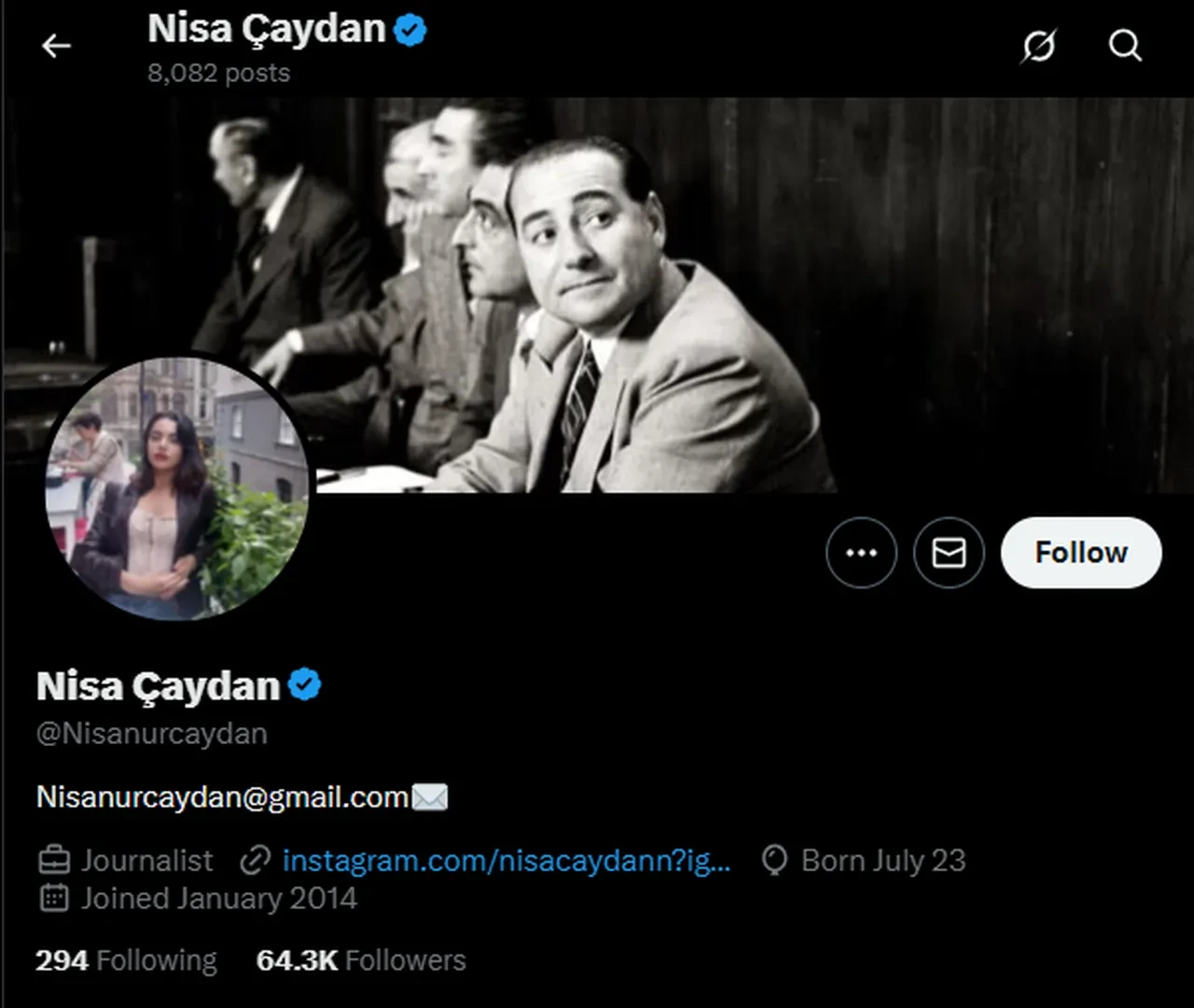This screenshot has height=1008, width=1194.
Task: Click the calendar icon beside Joined January 2014
Action: [x=53, y=898]
